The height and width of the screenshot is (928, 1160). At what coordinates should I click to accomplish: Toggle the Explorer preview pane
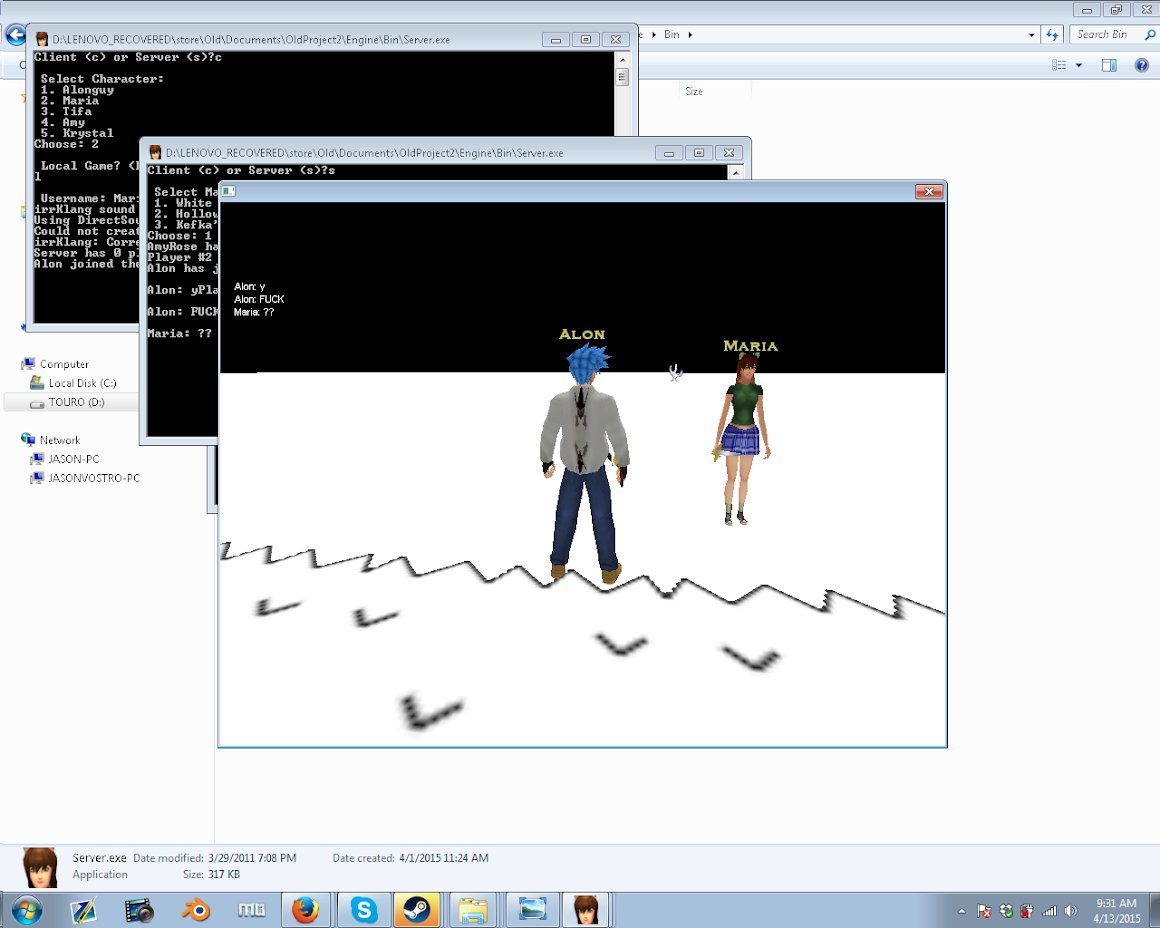(1109, 65)
